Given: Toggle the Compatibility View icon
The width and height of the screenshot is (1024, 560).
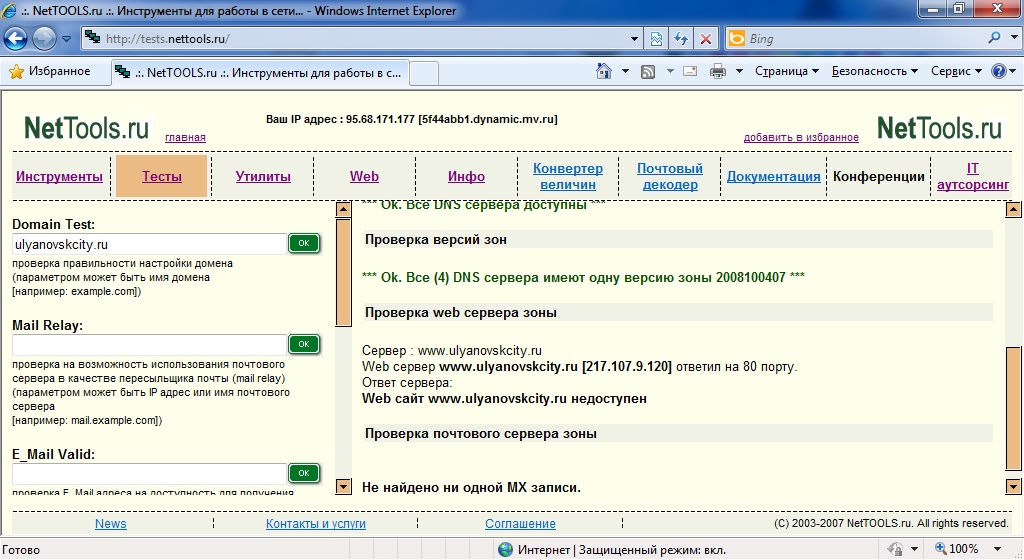Looking at the screenshot, I should point(656,39).
